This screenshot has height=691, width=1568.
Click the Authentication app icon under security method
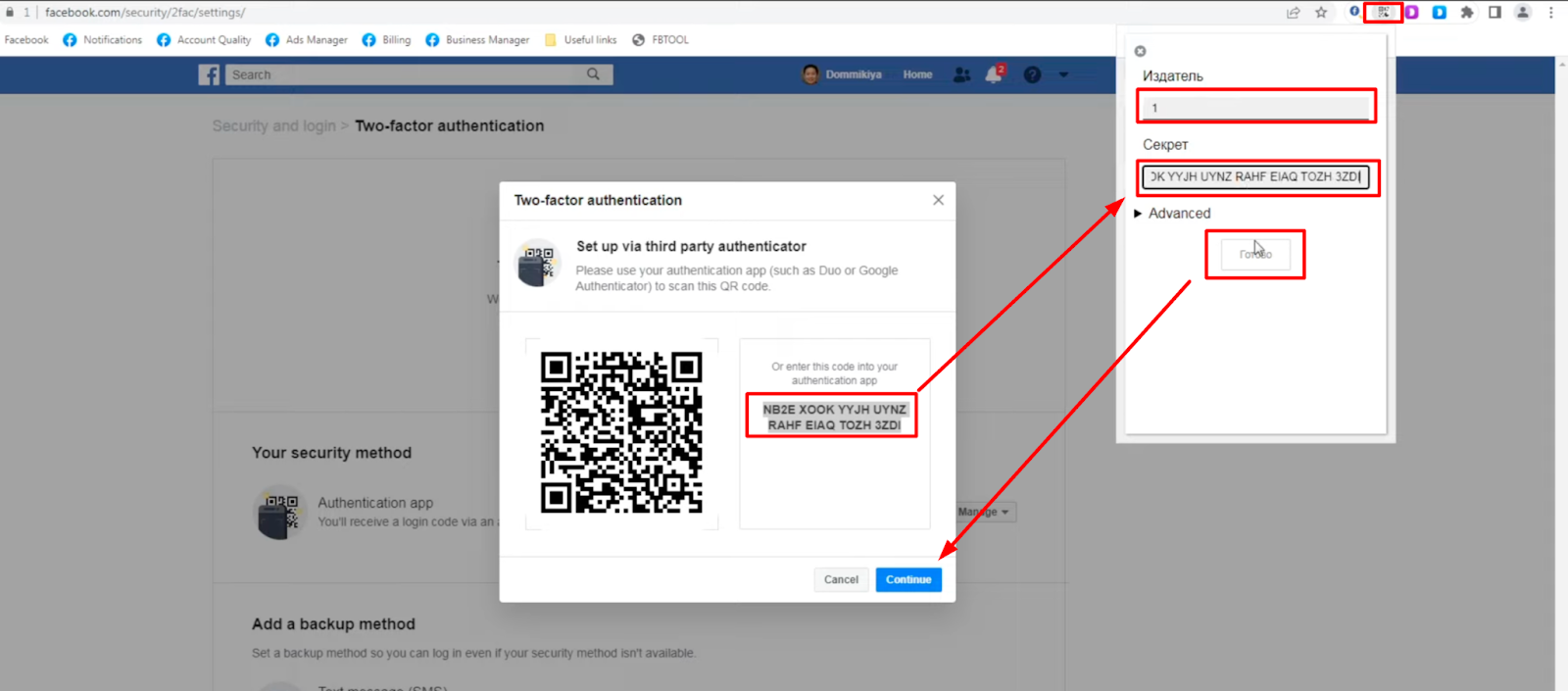click(280, 512)
